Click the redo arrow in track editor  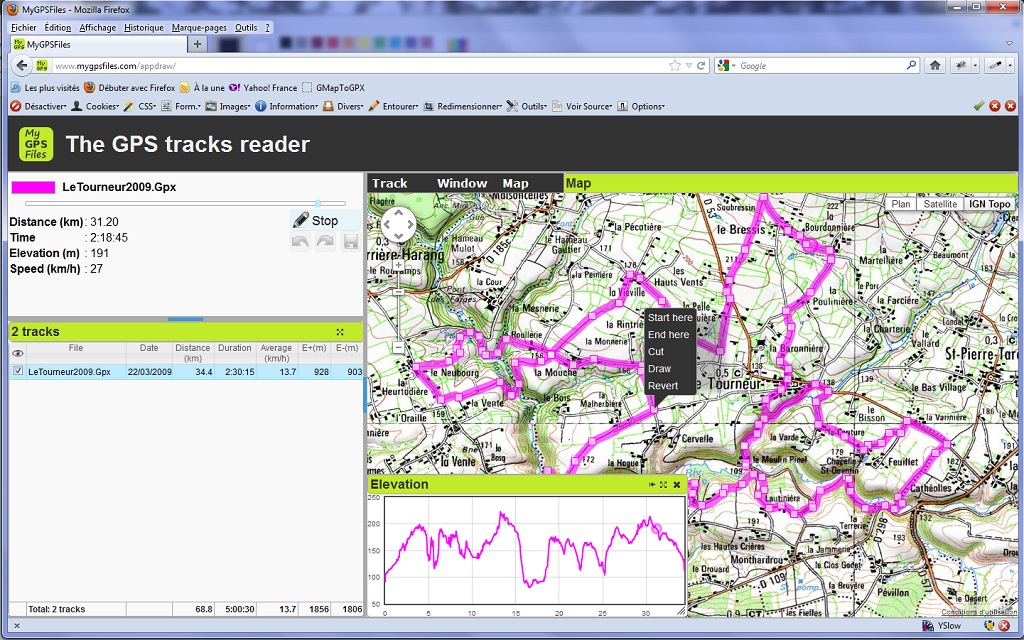coord(325,242)
